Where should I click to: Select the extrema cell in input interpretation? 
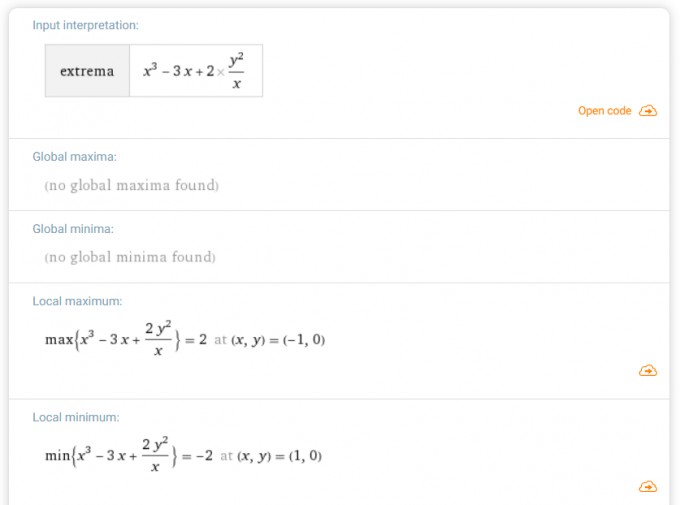87,71
